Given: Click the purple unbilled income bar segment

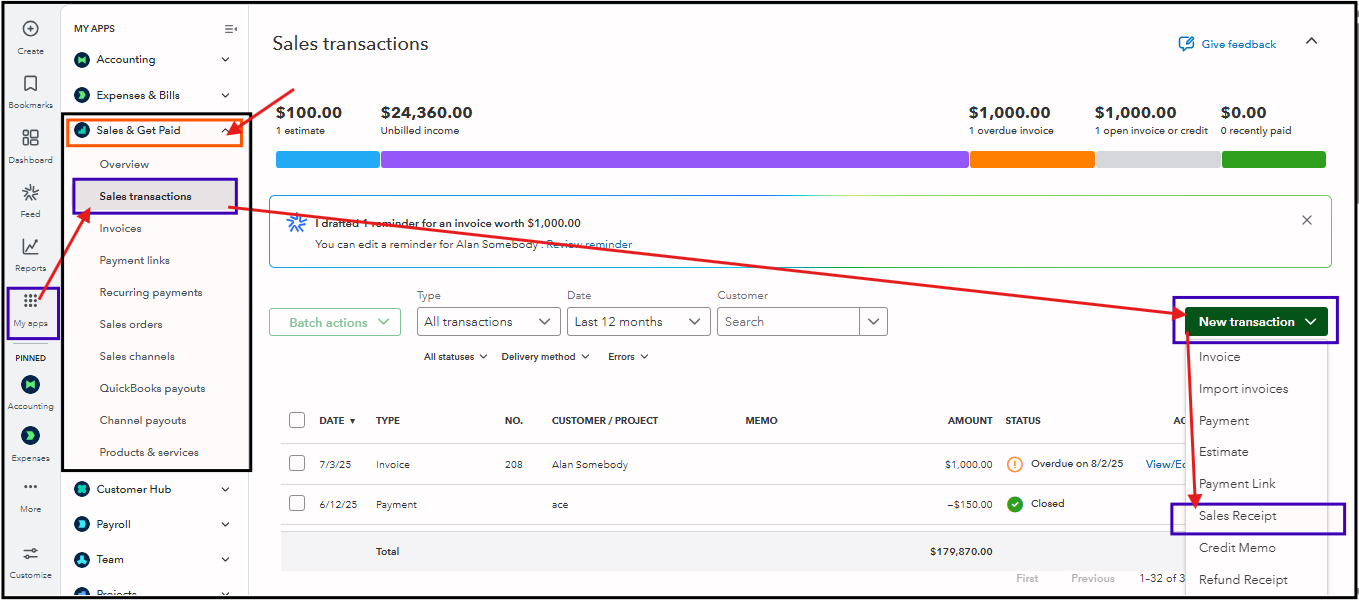Looking at the screenshot, I should [x=674, y=160].
